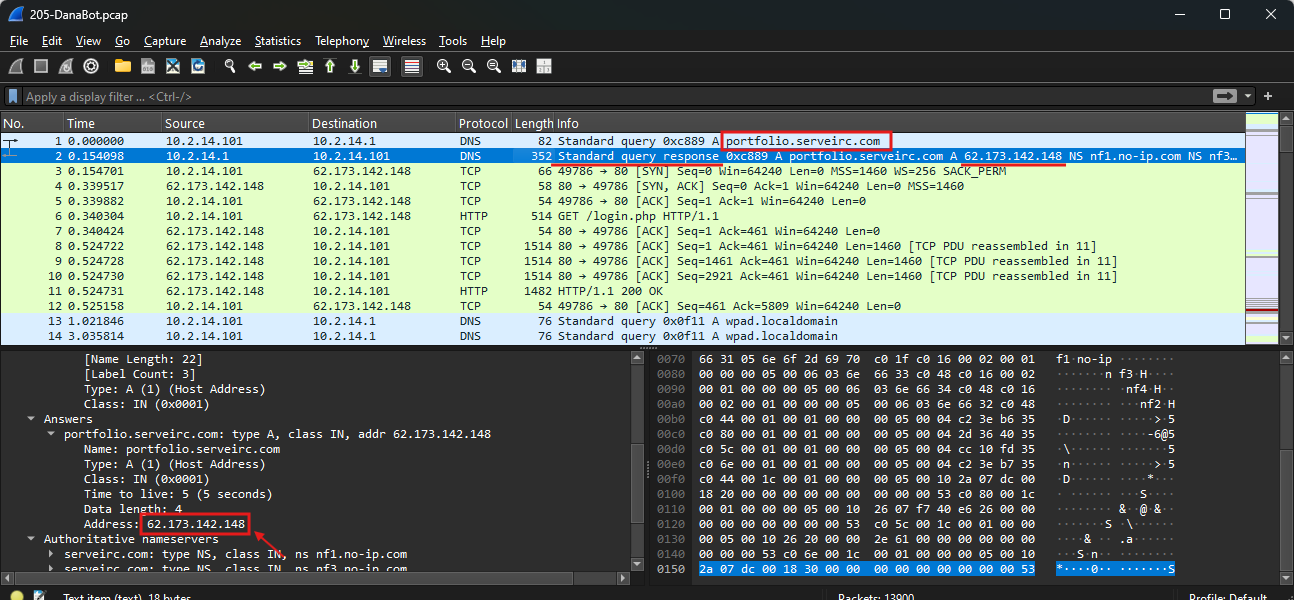Open the View menu
This screenshot has width=1294, height=600.
coord(88,41)
